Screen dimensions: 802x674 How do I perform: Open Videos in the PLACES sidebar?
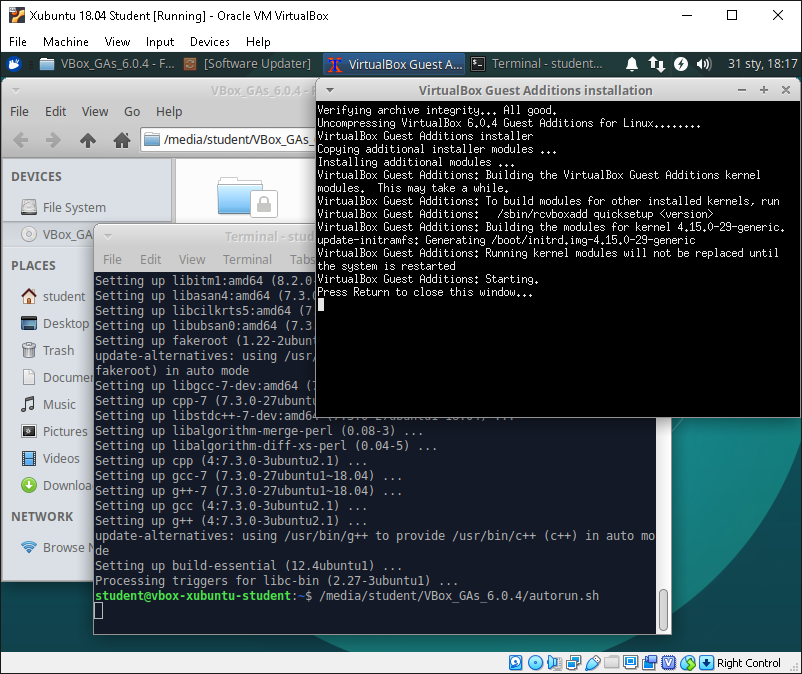click(50, 458)
